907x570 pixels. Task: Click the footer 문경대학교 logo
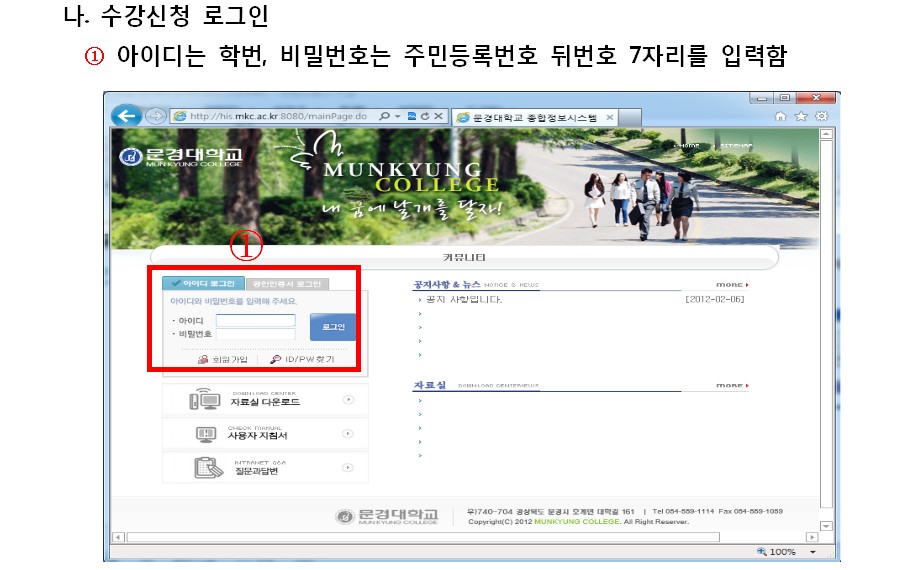pos(386,516)
